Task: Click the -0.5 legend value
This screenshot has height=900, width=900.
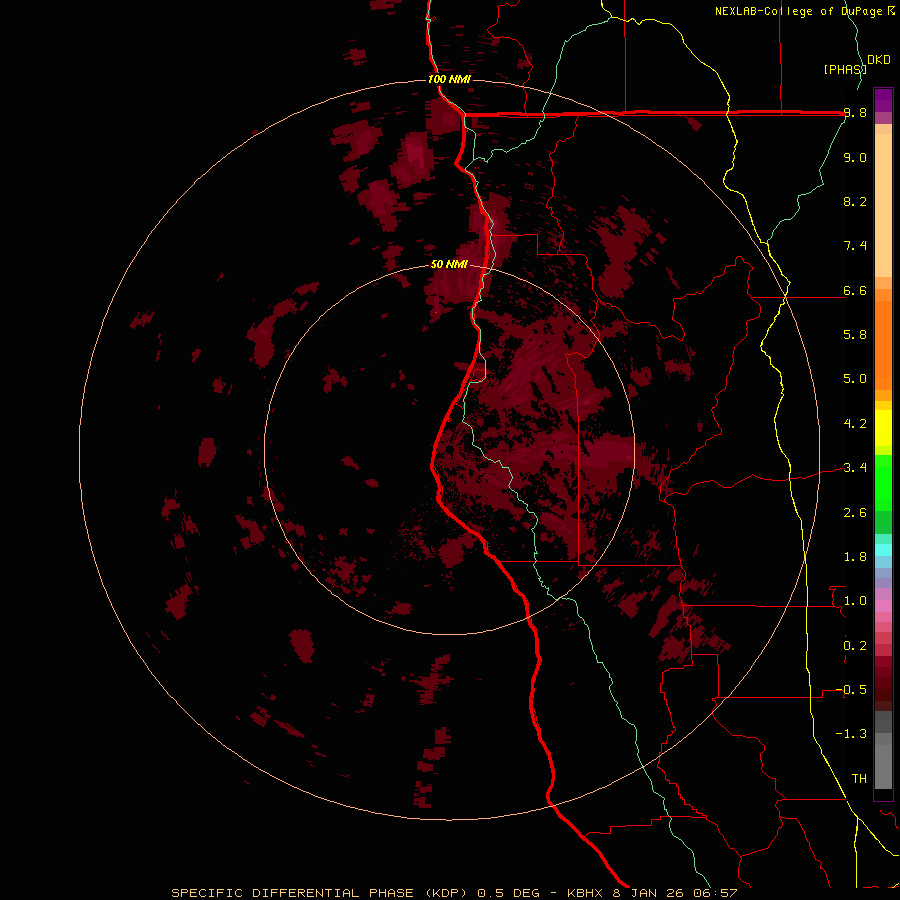Action: point(851,690)
